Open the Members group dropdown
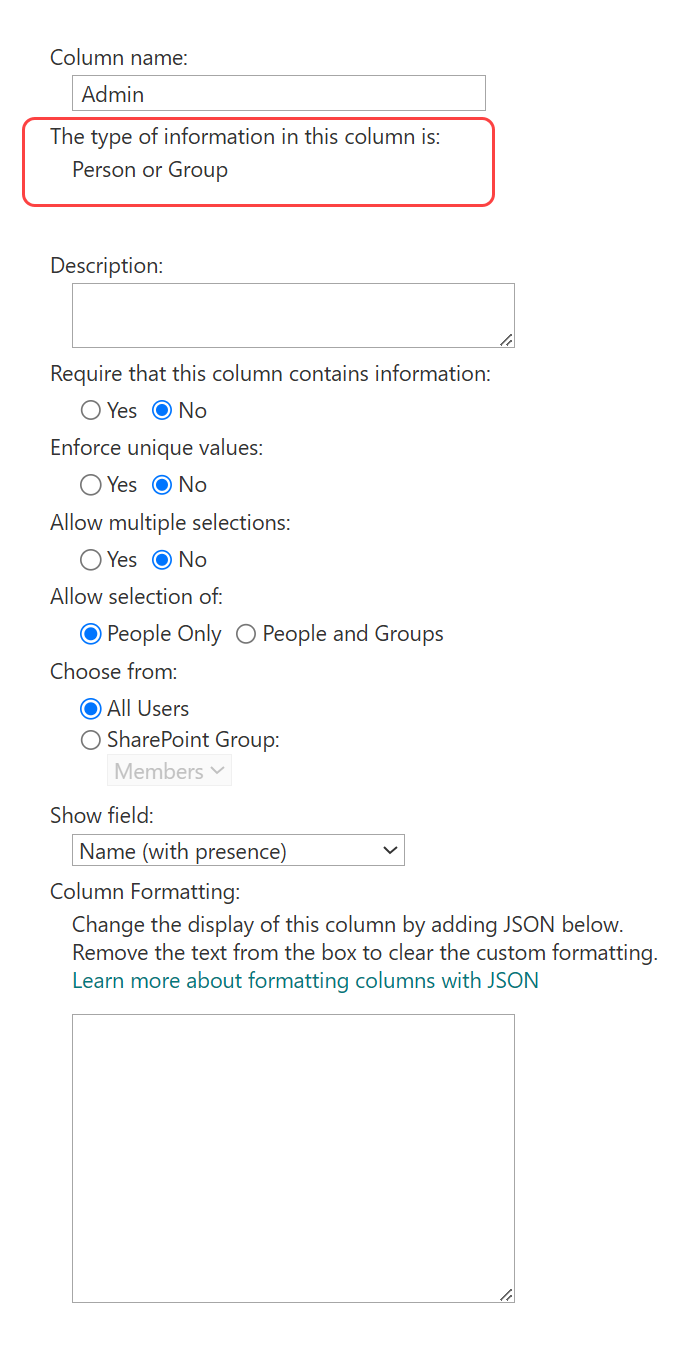 click(x=169, y=771)
